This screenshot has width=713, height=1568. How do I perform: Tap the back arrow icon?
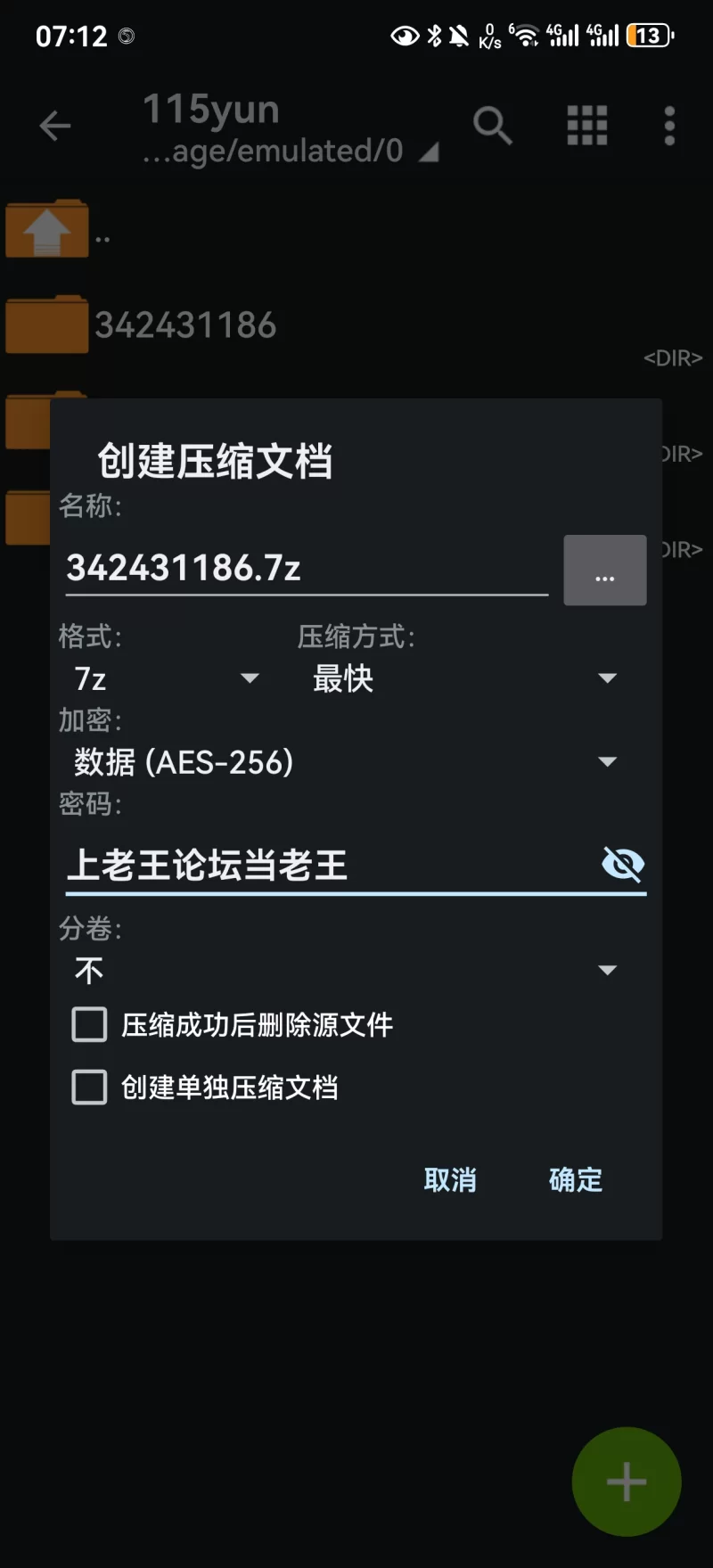(55, 126)
